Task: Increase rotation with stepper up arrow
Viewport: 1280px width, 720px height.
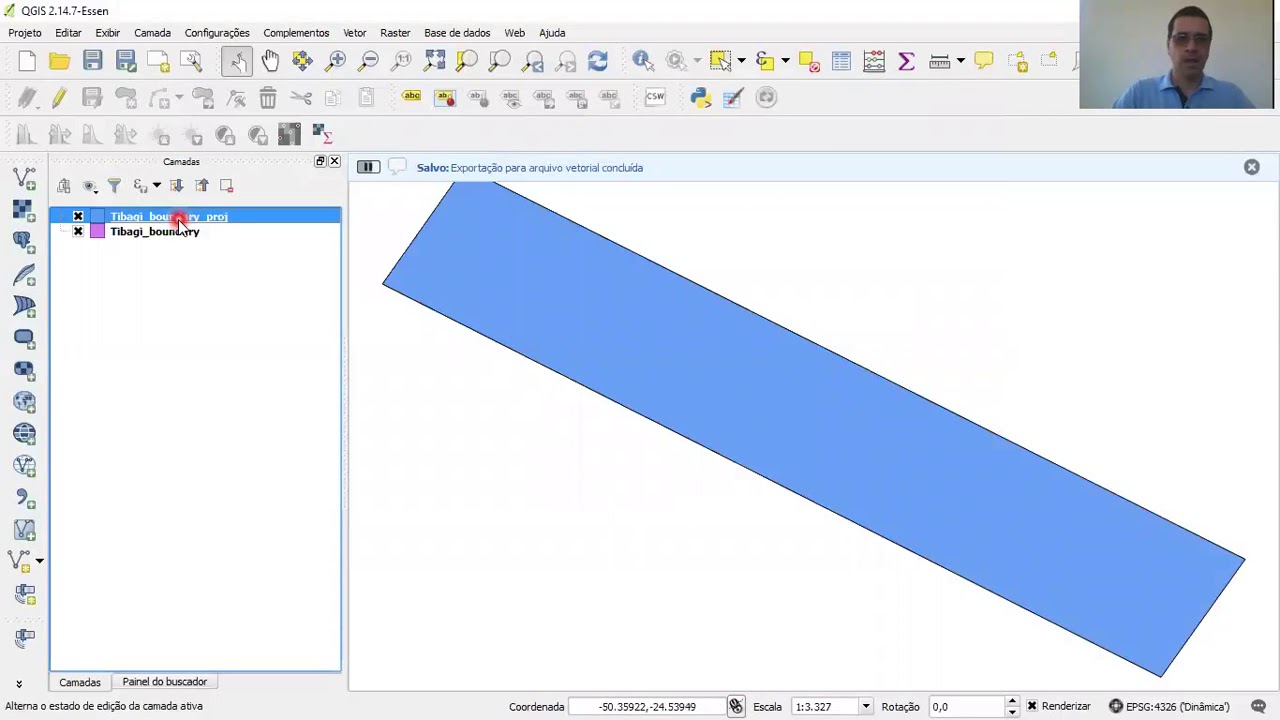Action: point(1012,702)
